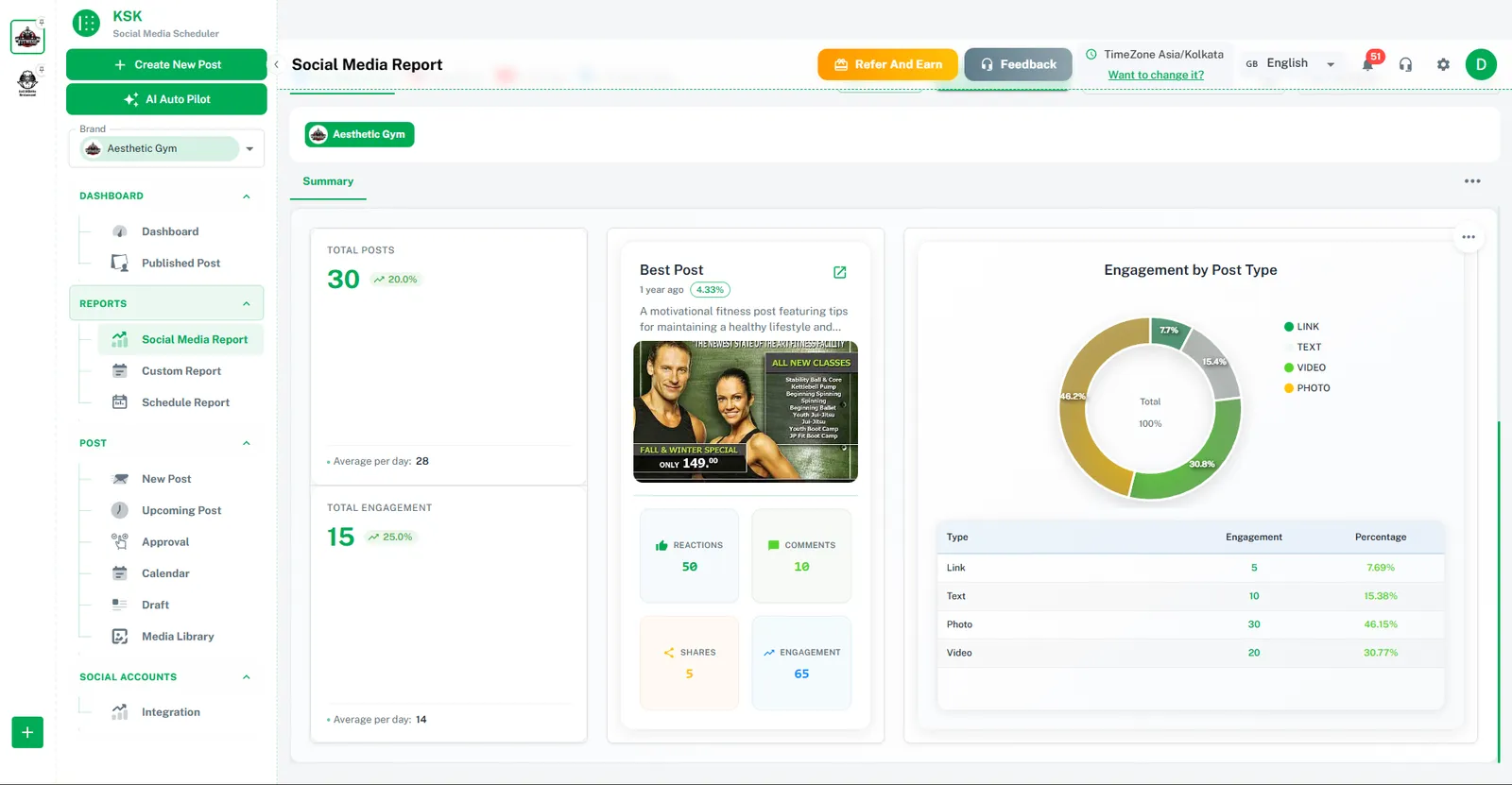Open Custom Report in sidebar
Screen dimensions: 1512x785
point(181,371)
